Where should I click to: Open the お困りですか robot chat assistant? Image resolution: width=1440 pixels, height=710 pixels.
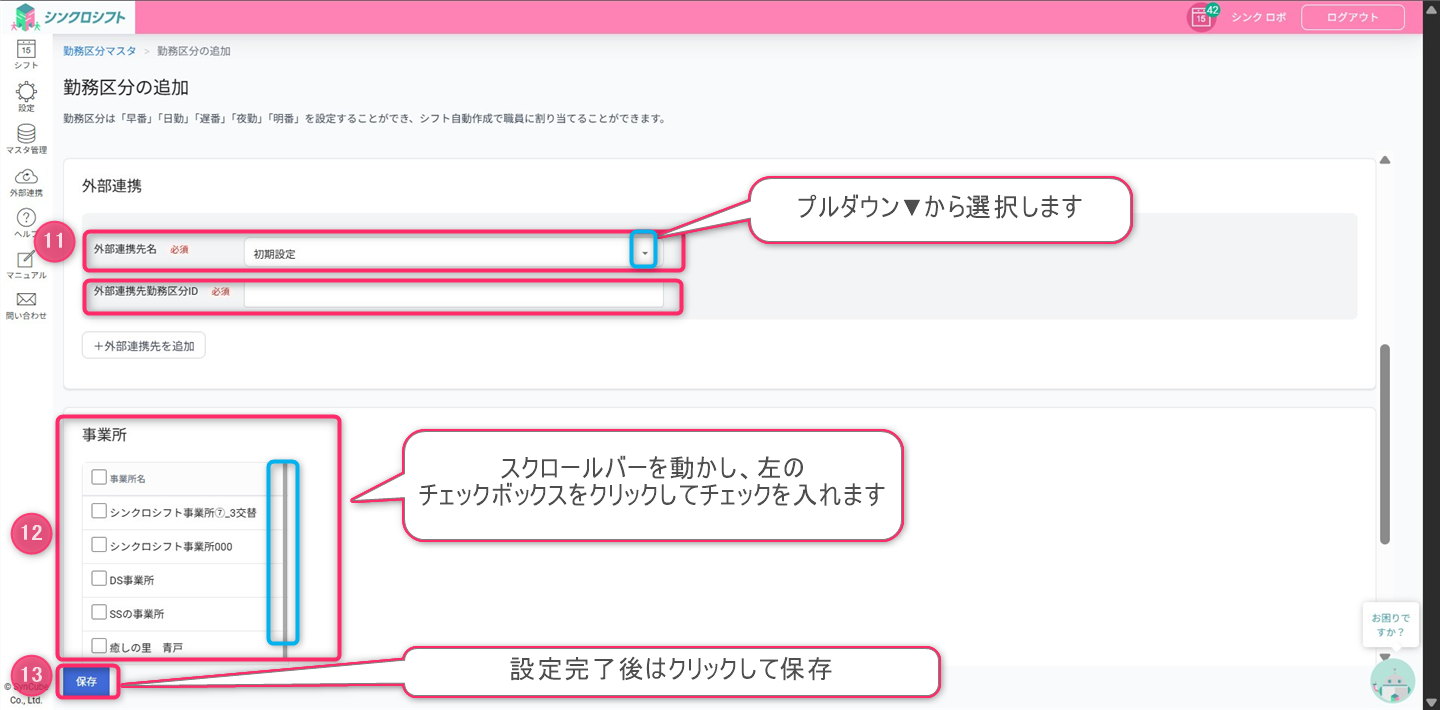pyautogui.click(x=1392, y=680)
